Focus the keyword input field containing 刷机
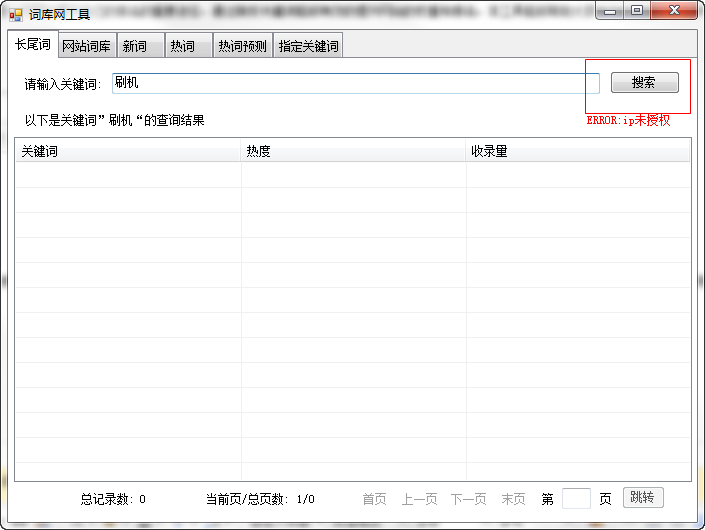The width and height of the screenshot is (705, 530). coord(356,83)
